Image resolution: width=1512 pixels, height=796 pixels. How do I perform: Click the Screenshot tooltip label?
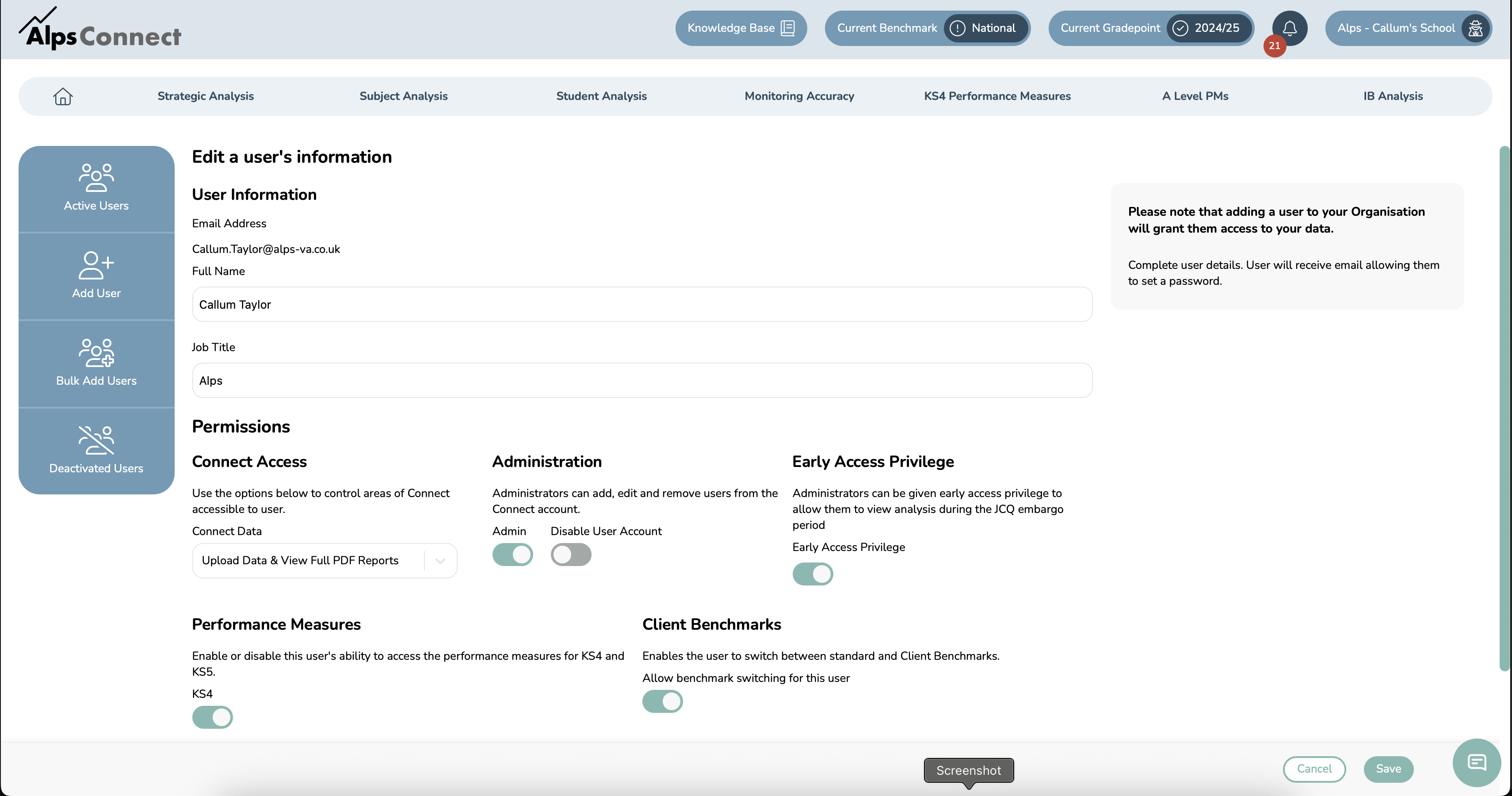coord(969,770)
